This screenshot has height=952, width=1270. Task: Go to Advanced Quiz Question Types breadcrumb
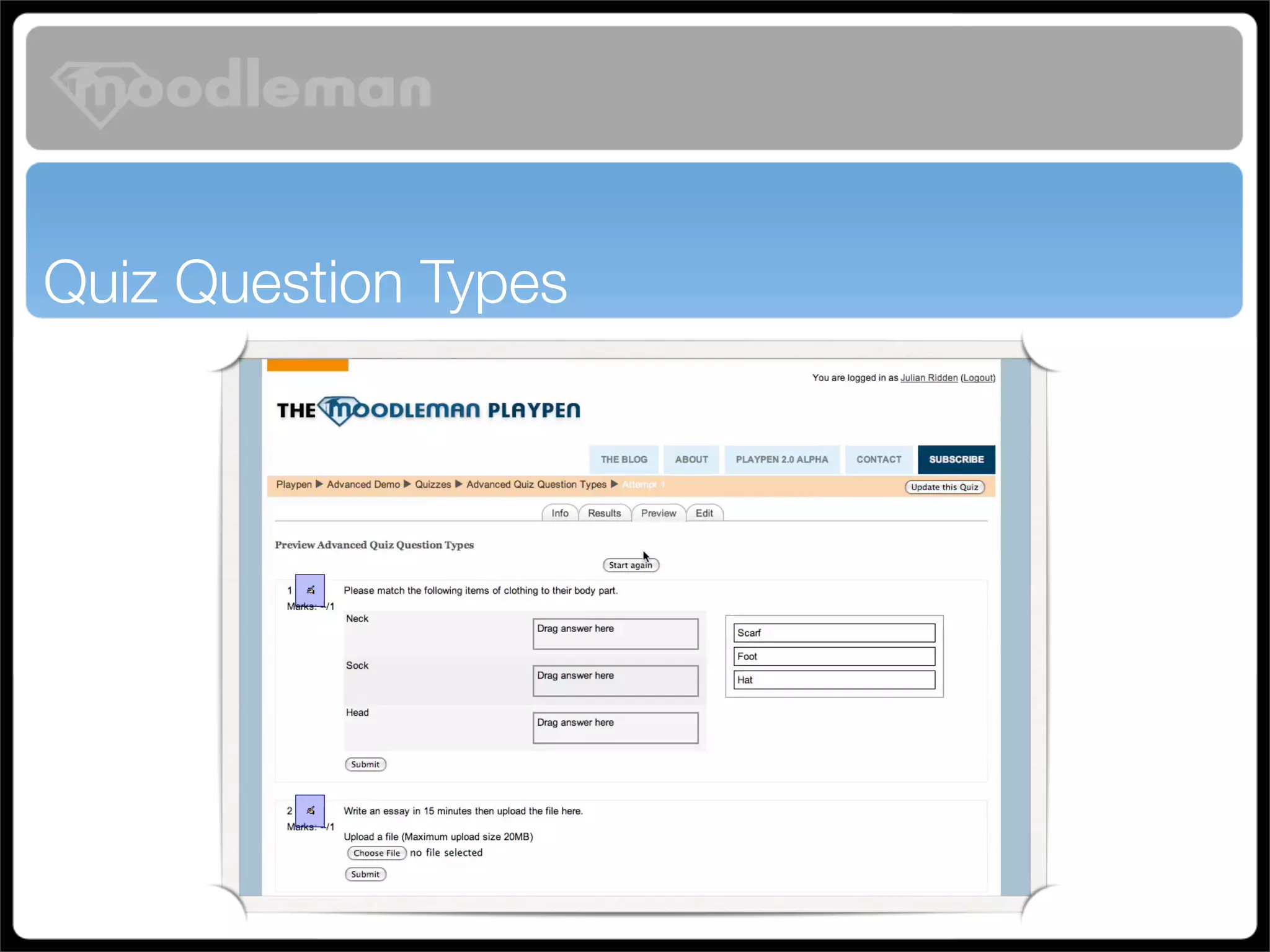pos(536,485)
